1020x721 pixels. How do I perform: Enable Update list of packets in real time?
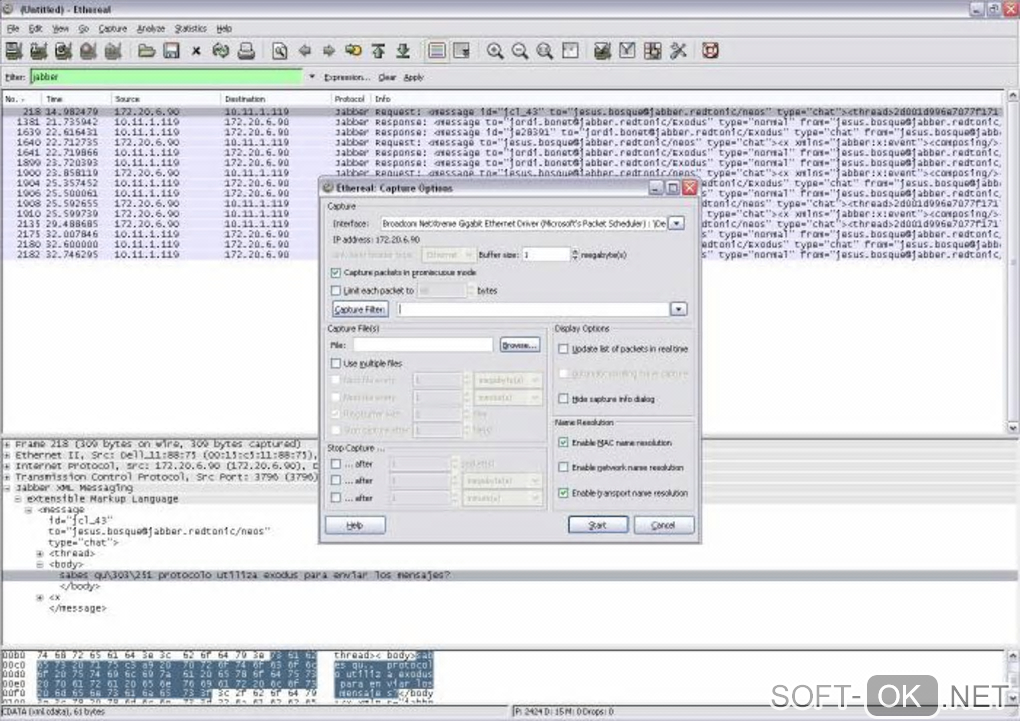(563, 349)
